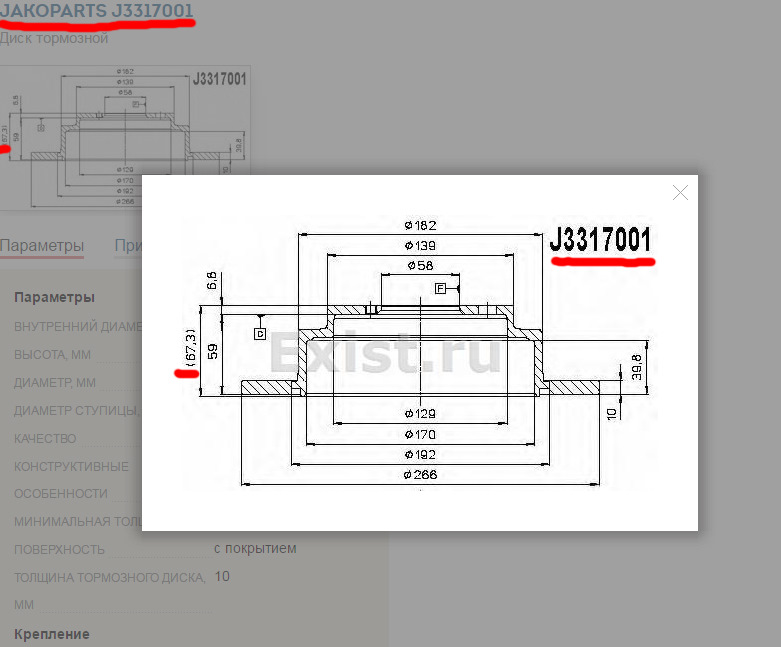The width and height of the screenshot is (781, 647).
Task: Click the small brake disc drawing thumbnail
Action: [x=125, y=137]
